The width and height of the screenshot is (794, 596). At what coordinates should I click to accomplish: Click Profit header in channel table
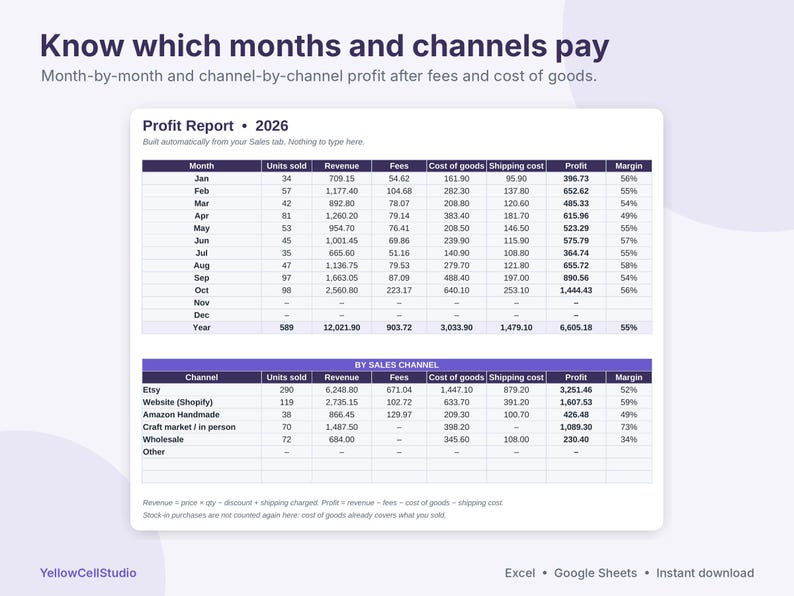coord(576,377)
